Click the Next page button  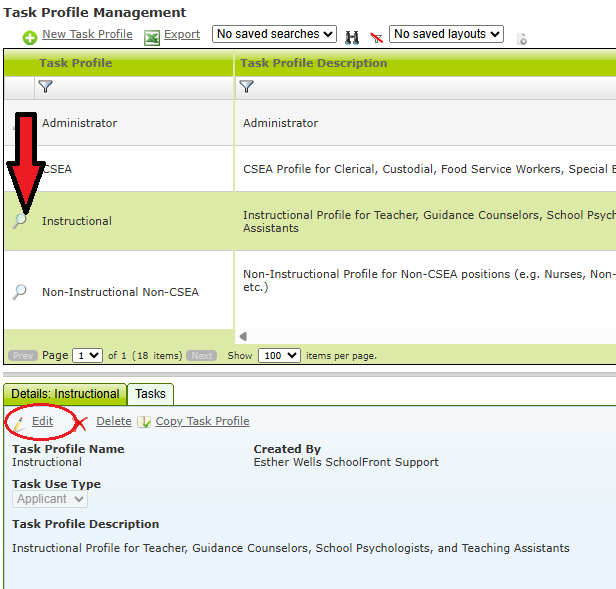tap(202, 356)
